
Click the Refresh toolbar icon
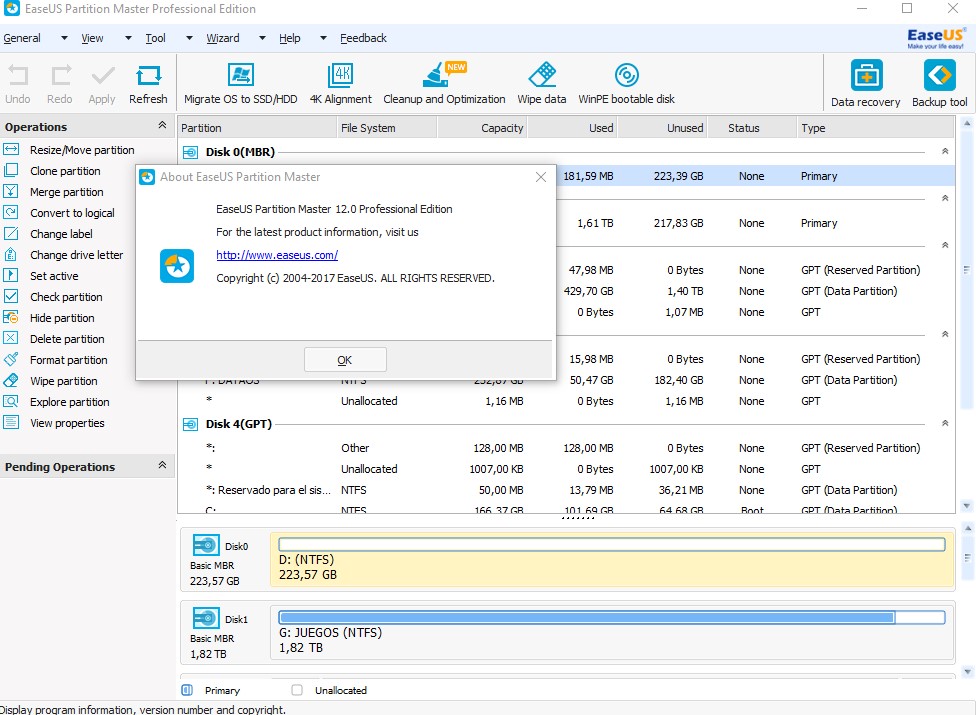coord(148,77)
